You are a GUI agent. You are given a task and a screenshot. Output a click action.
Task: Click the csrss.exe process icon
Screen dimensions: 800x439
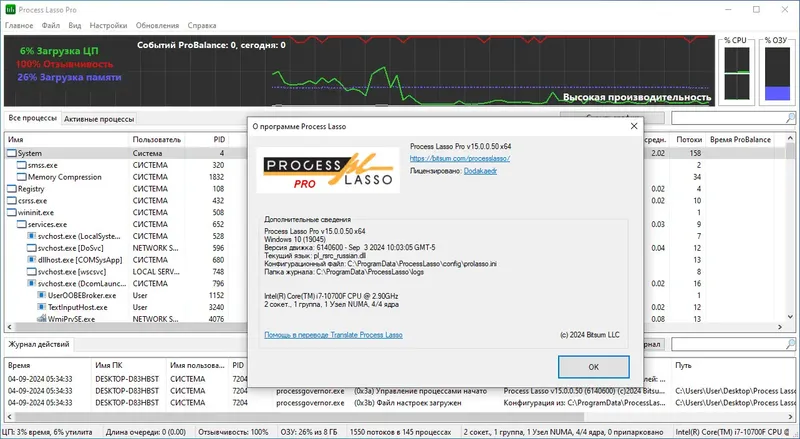tap(11, 201)
